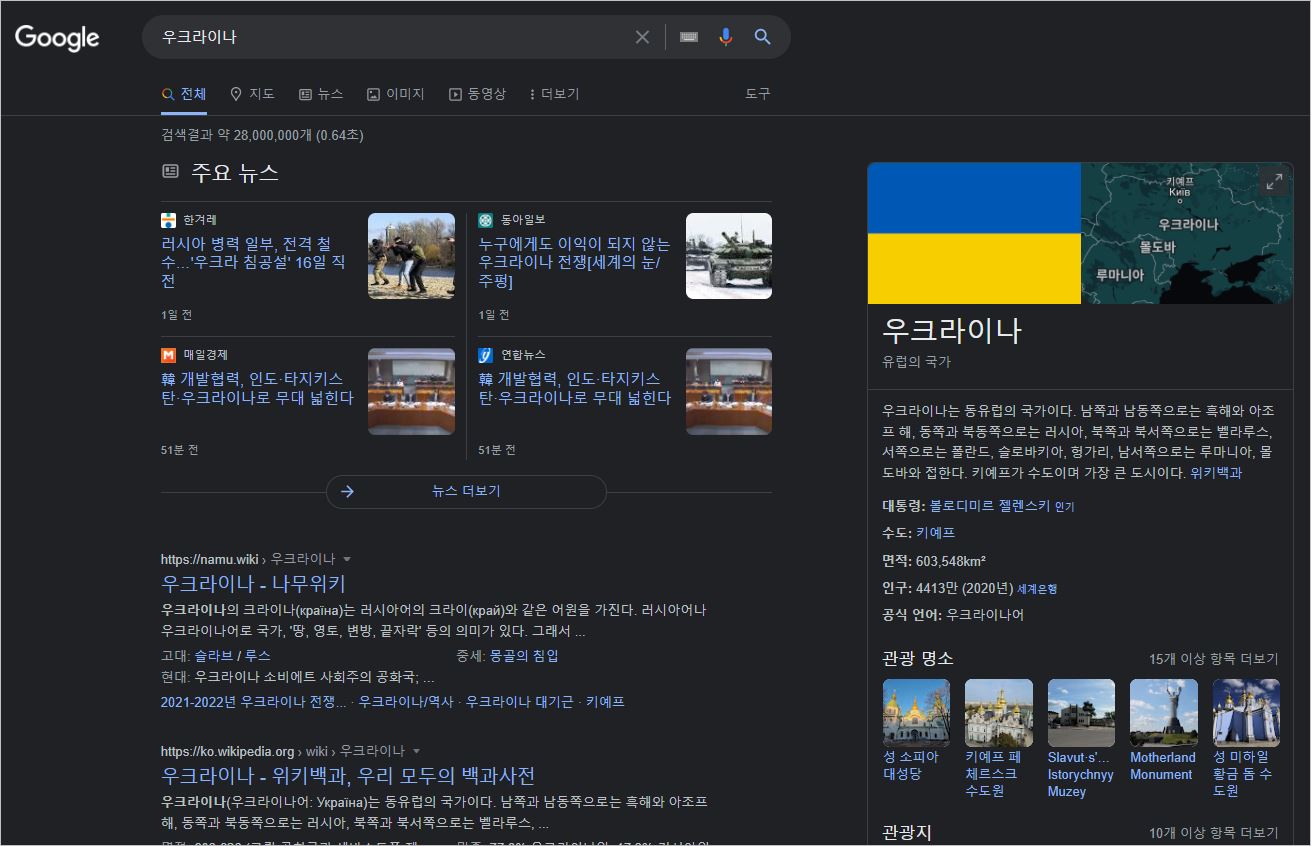Open the 키예프 capital link
Viewport: 1311px width, 846px height.
coord(935,533)
